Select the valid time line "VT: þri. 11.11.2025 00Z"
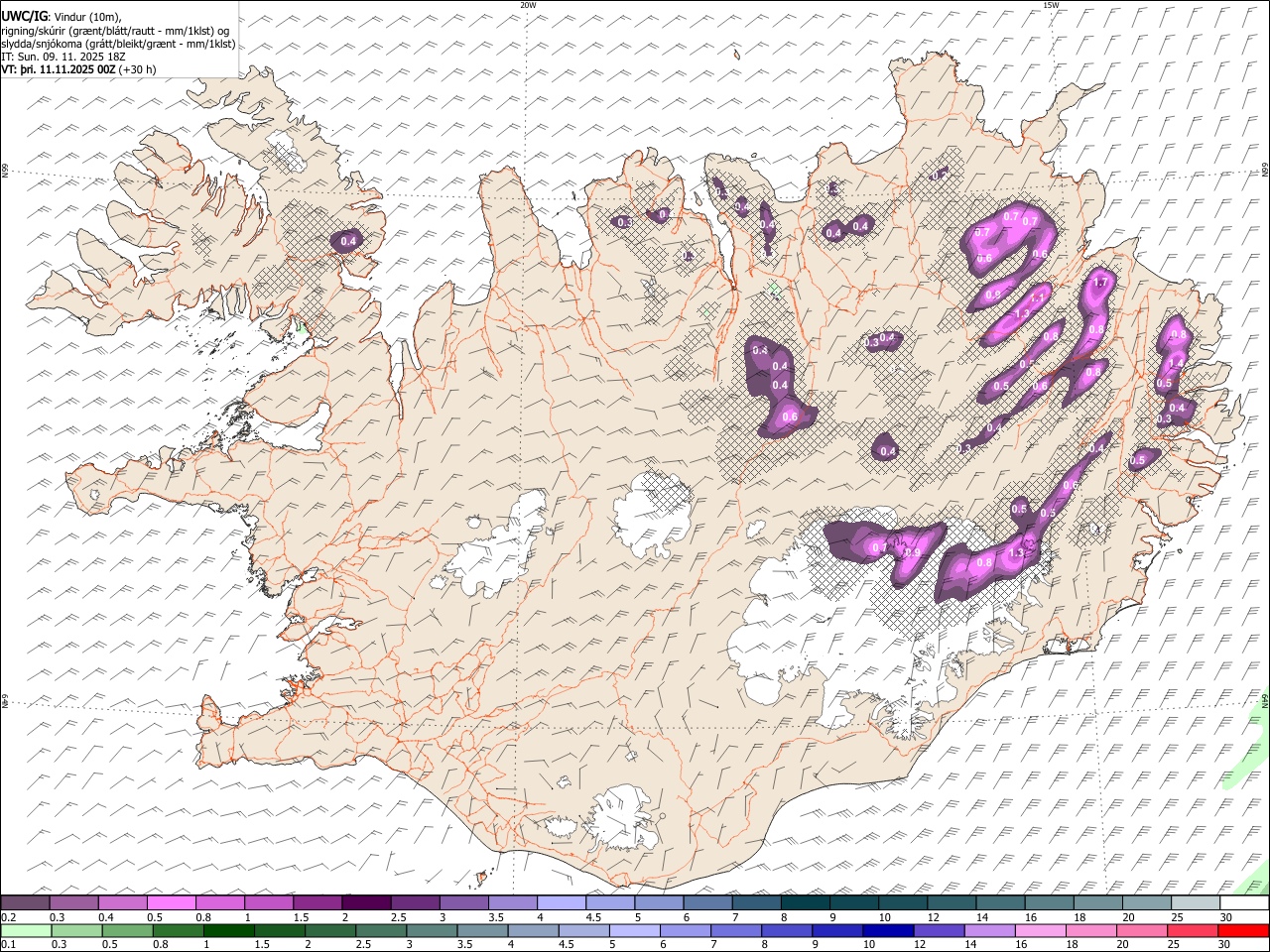Viewport: 1270px width, 952px height. pos(59,70)
